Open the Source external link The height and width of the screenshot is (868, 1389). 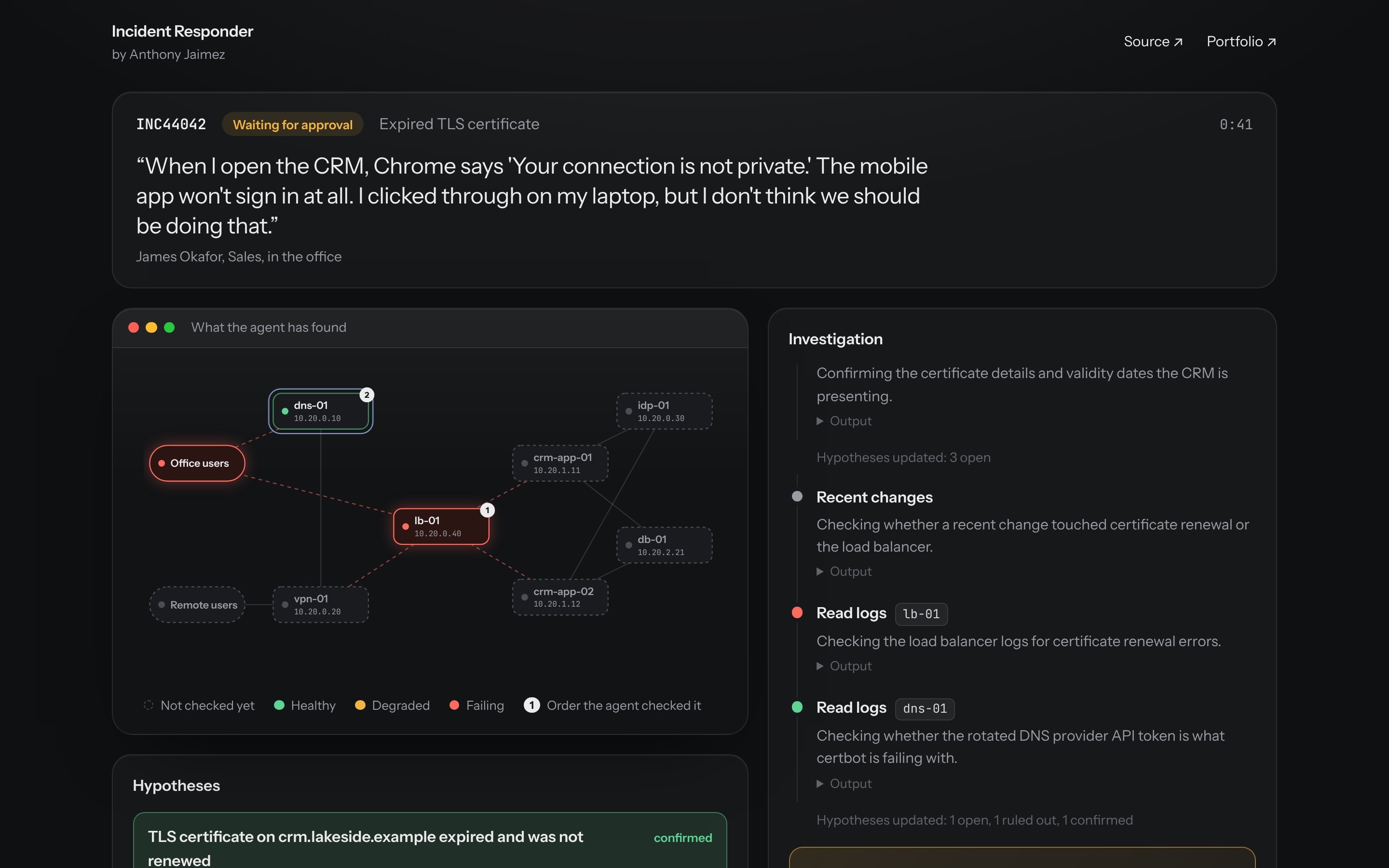[x=1153, y=41]
